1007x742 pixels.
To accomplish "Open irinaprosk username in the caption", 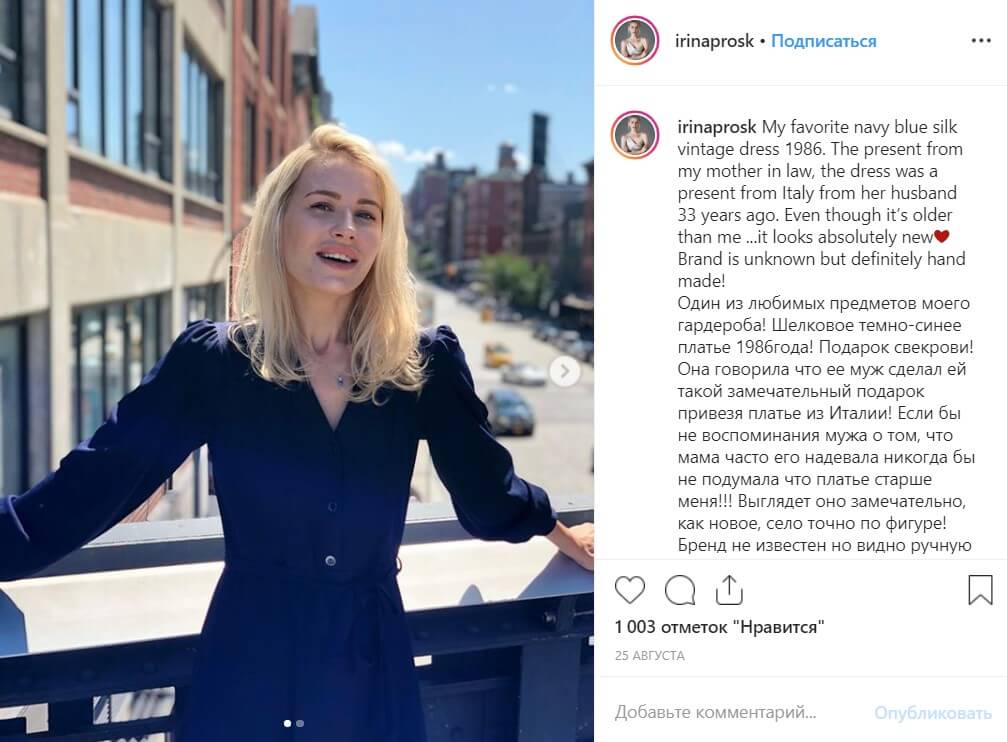I will (717, 127).
